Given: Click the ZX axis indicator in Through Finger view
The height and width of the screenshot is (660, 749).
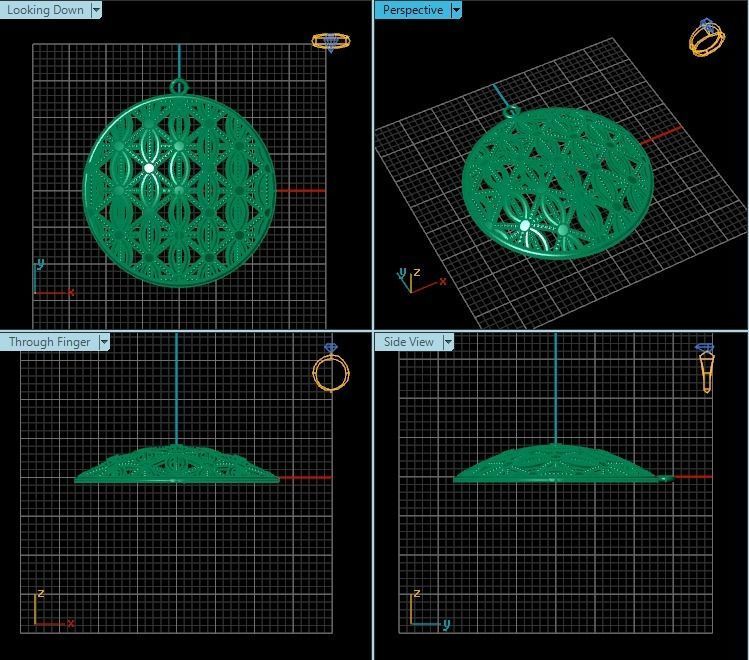Looking at the screenshot, I should tap(54, 608).
